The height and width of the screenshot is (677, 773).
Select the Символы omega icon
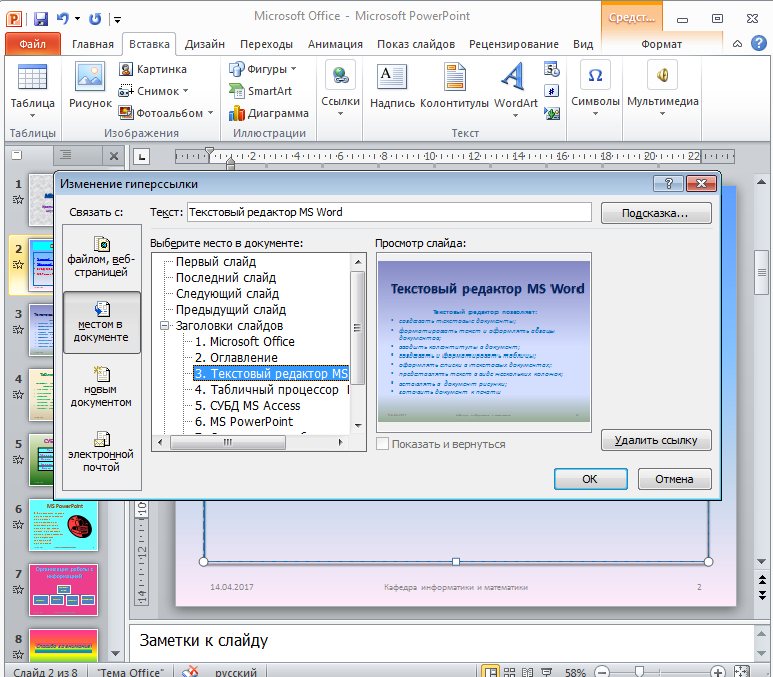click(x=595, y=75)
